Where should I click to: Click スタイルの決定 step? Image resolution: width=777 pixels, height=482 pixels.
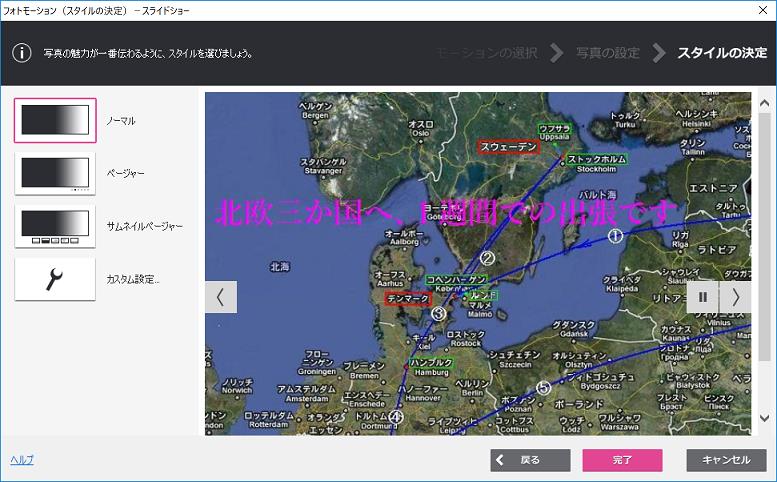click(x=722, y=53)
